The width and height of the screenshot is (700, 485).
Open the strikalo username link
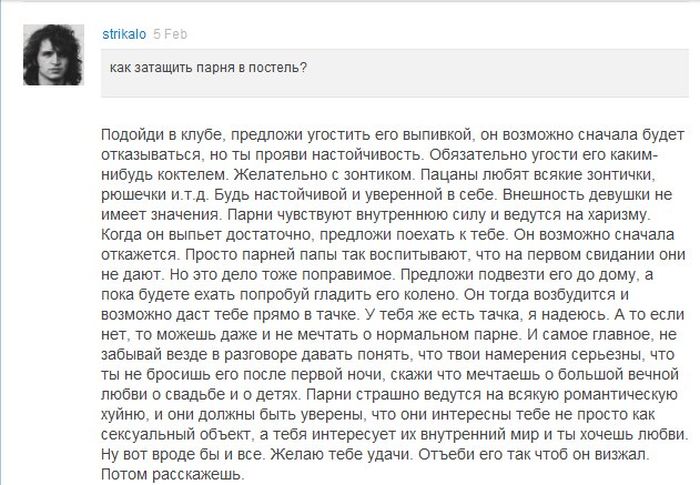pyautogui.click(x=124, y=33)
